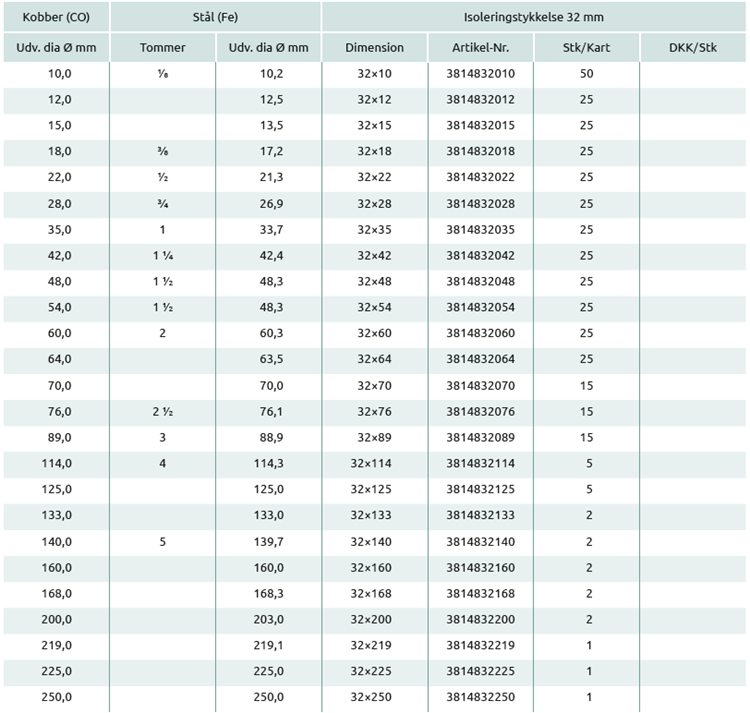Screen dimensions: 750x713
Task: Select article number 3814832022
Action: (x=481, y=177)
